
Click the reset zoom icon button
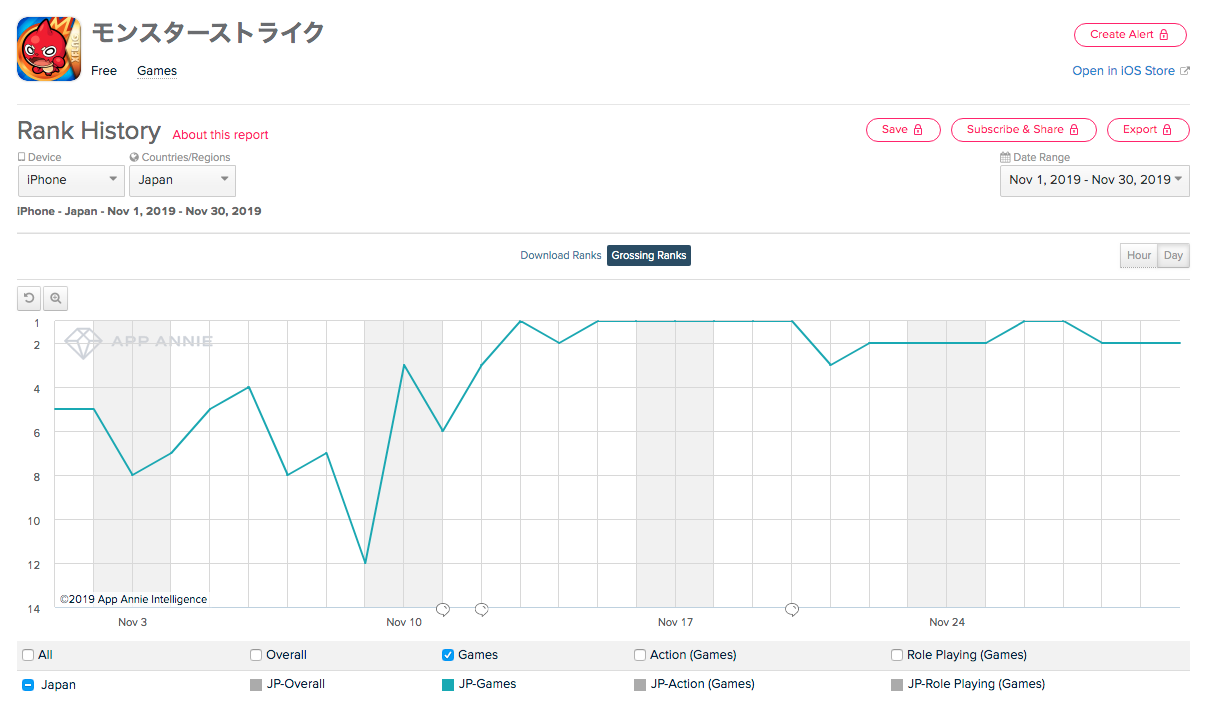point(29,298)
